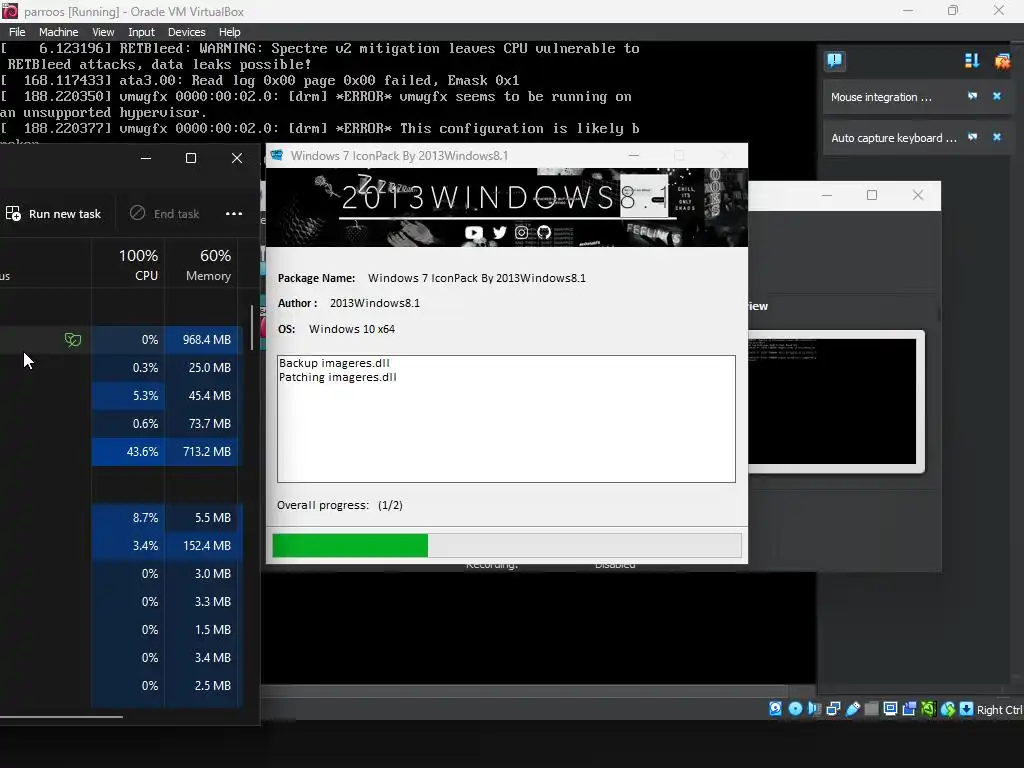Click the USB devices status icon
Image resolution: width=1024 pixels, height=768 pixels.
pos(852,709)
